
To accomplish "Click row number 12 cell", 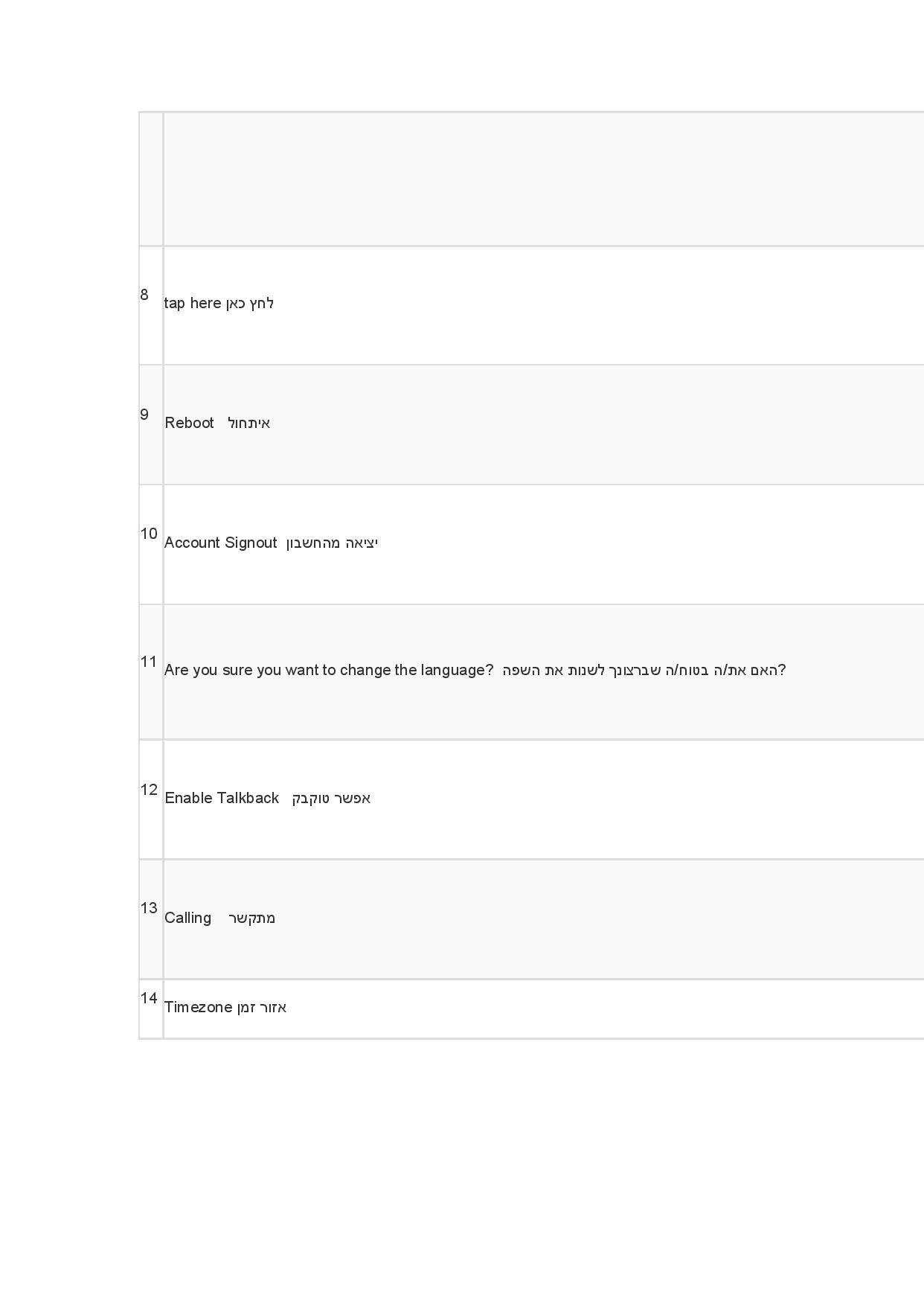I will coord(151,799).
